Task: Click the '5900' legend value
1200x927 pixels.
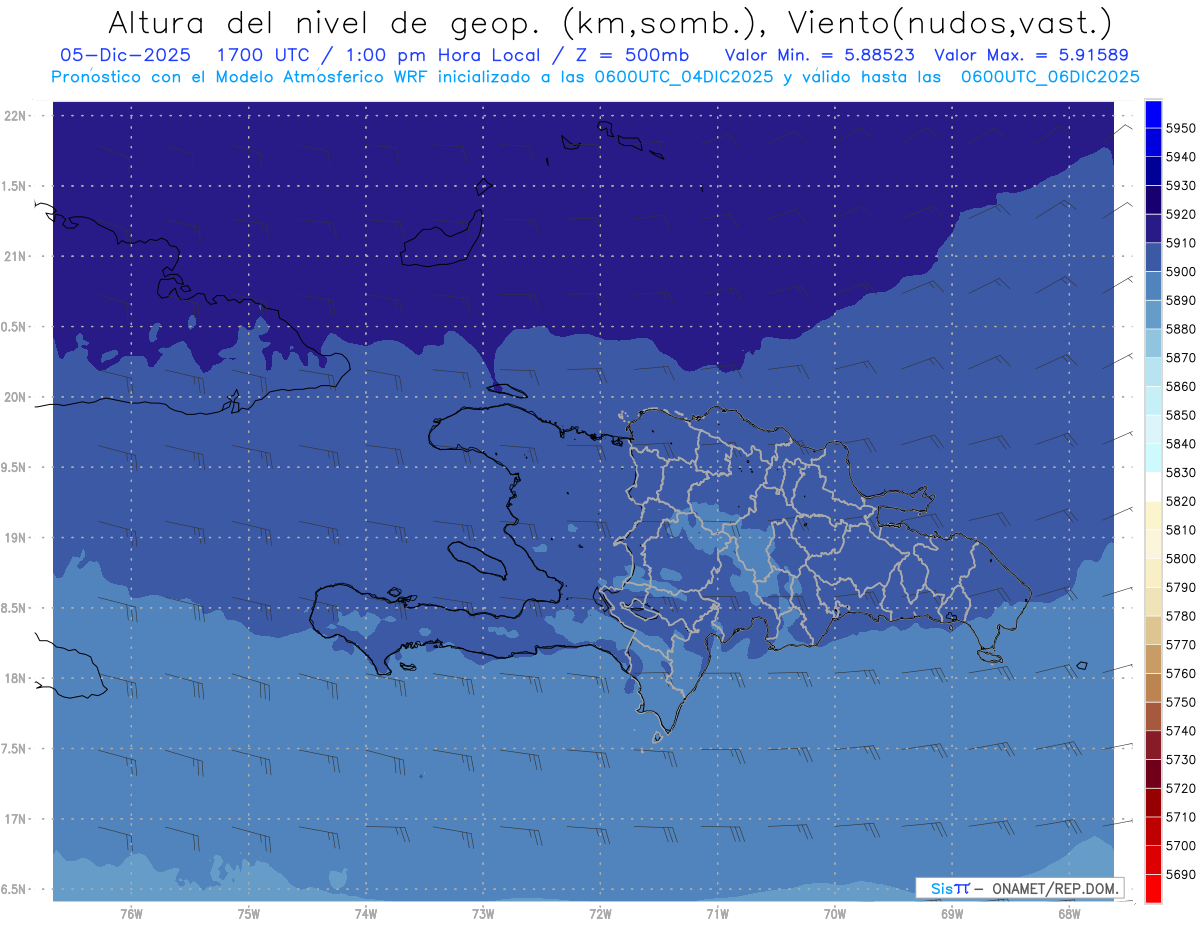Action: (x=1181, y=271)
